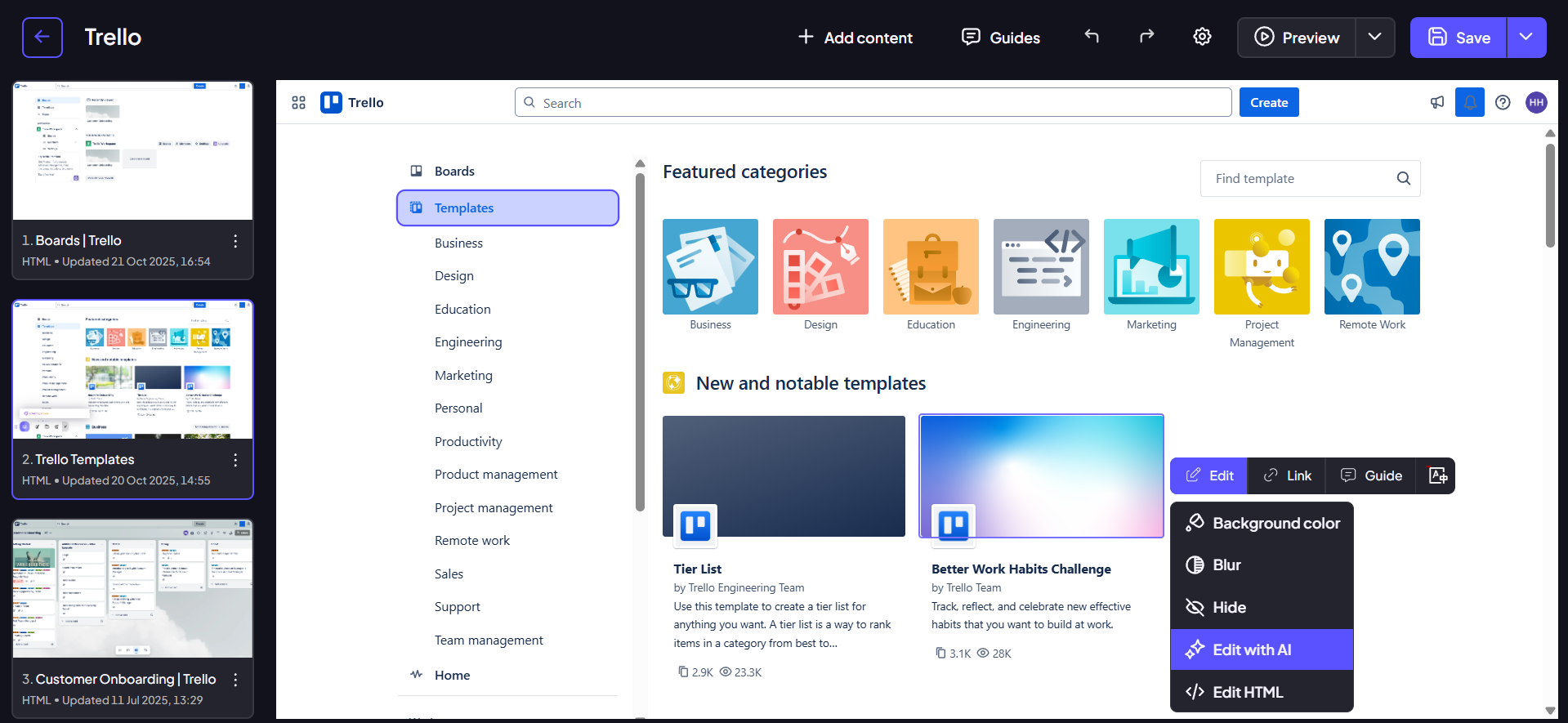Click the redo arrow icon
This screenshot has height=723, width=1568.
click(x=1147, y=37)
